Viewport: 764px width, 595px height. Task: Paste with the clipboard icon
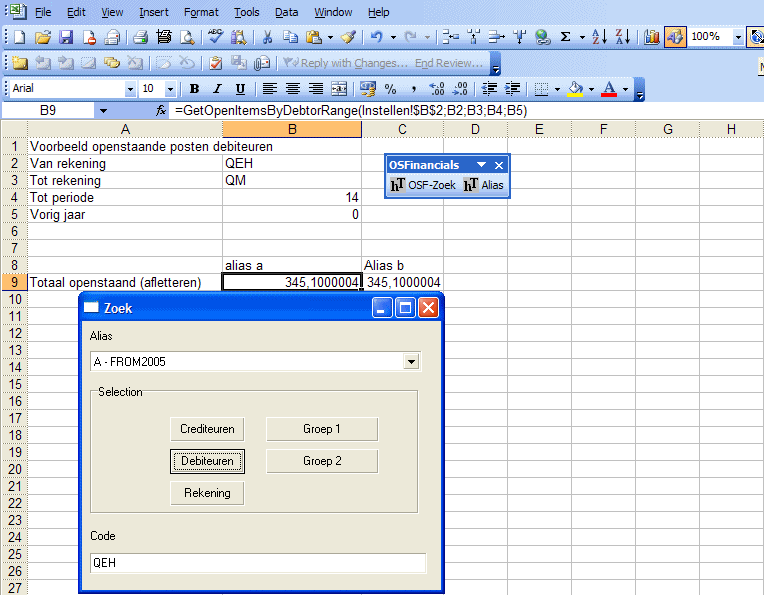point(314,37)
